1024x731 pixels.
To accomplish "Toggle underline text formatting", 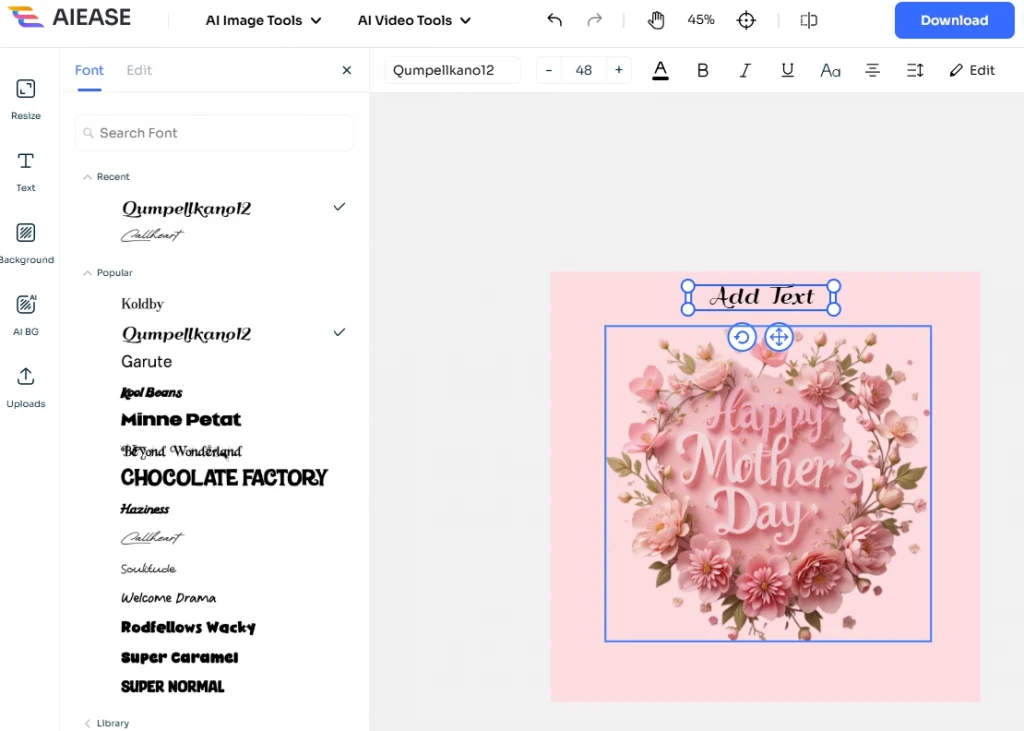I will coord(788,70).
